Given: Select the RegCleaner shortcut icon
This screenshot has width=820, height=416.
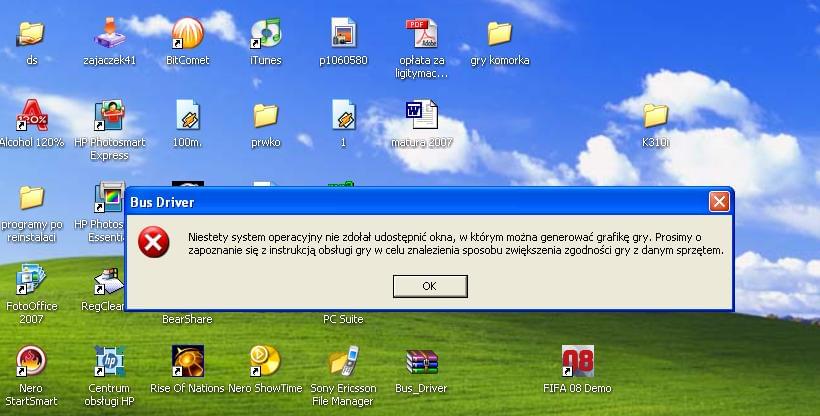Looking at the screenshot, I should point(109,282).
